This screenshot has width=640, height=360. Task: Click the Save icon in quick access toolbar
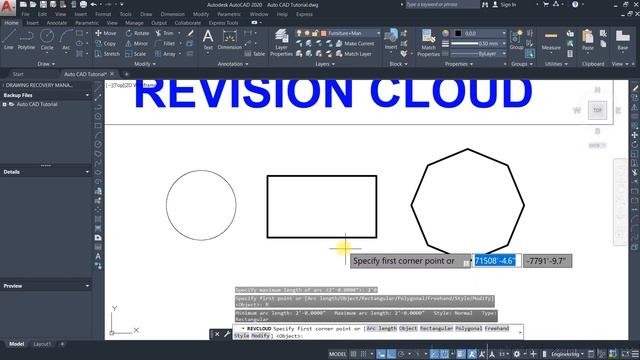coord(43,4)
